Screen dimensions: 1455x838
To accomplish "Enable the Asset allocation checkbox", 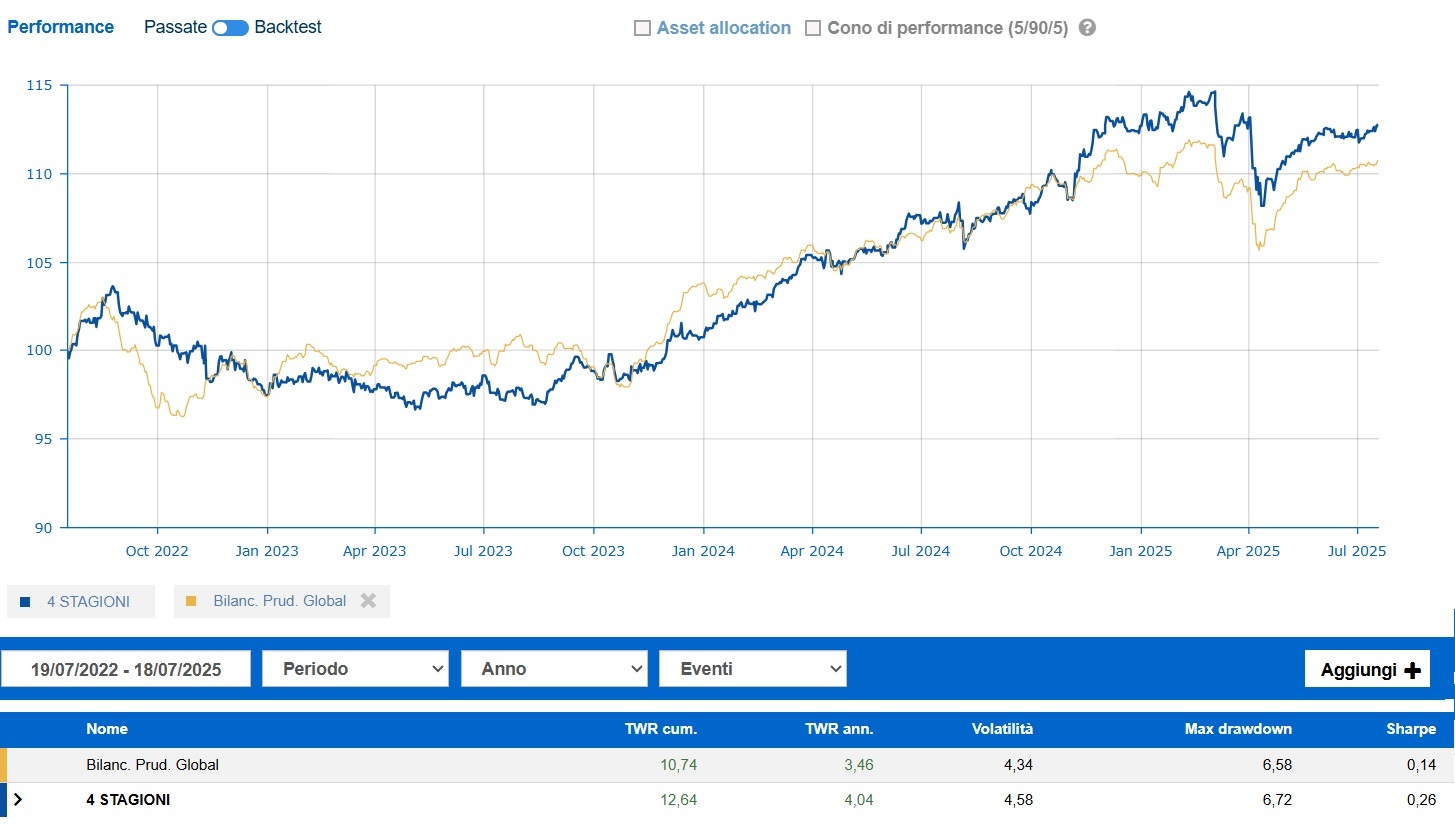I will click(x=643, y=28).
